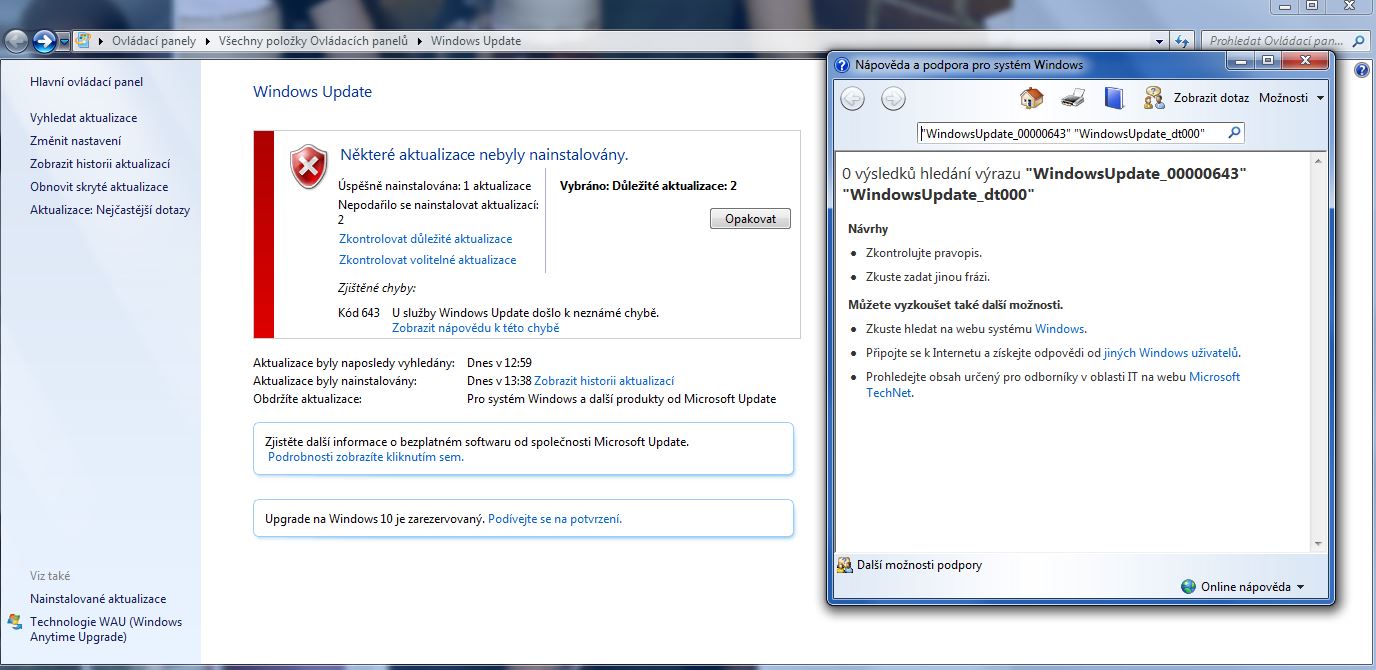The width and height of the screenshot is (1376, 670).
Task: Open Aktualizace: Nejčastější dotazy
Action: click(110, 210)
